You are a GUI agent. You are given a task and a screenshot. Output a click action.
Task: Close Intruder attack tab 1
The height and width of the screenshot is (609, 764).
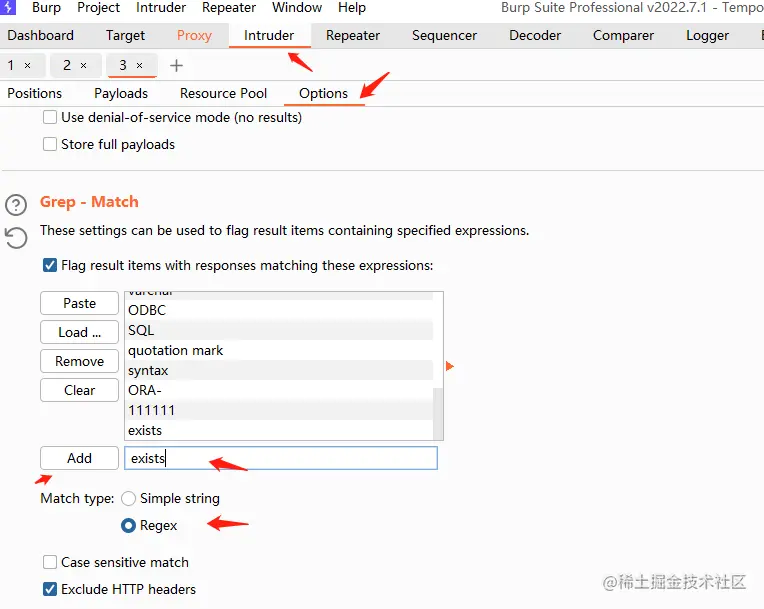[28, 66]
